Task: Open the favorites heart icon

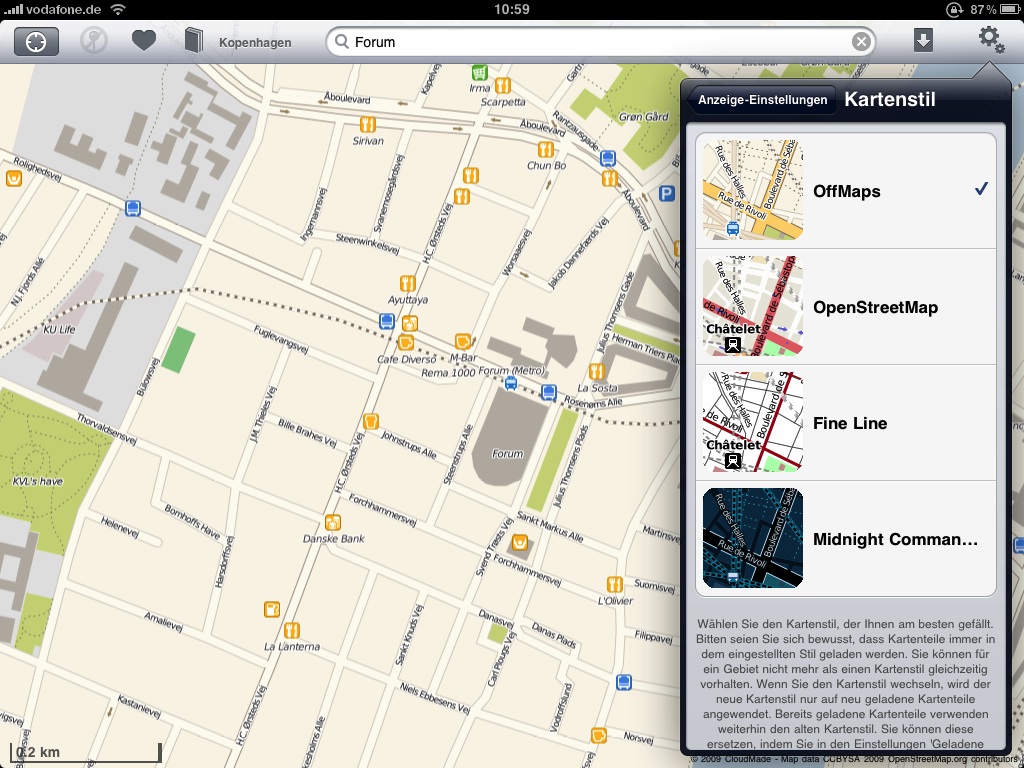Action: click(144, 42)
